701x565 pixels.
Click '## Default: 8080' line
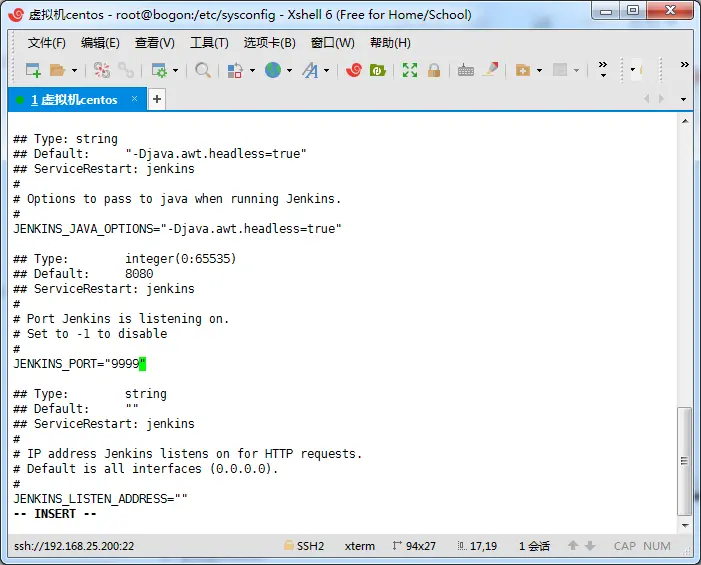83,274
